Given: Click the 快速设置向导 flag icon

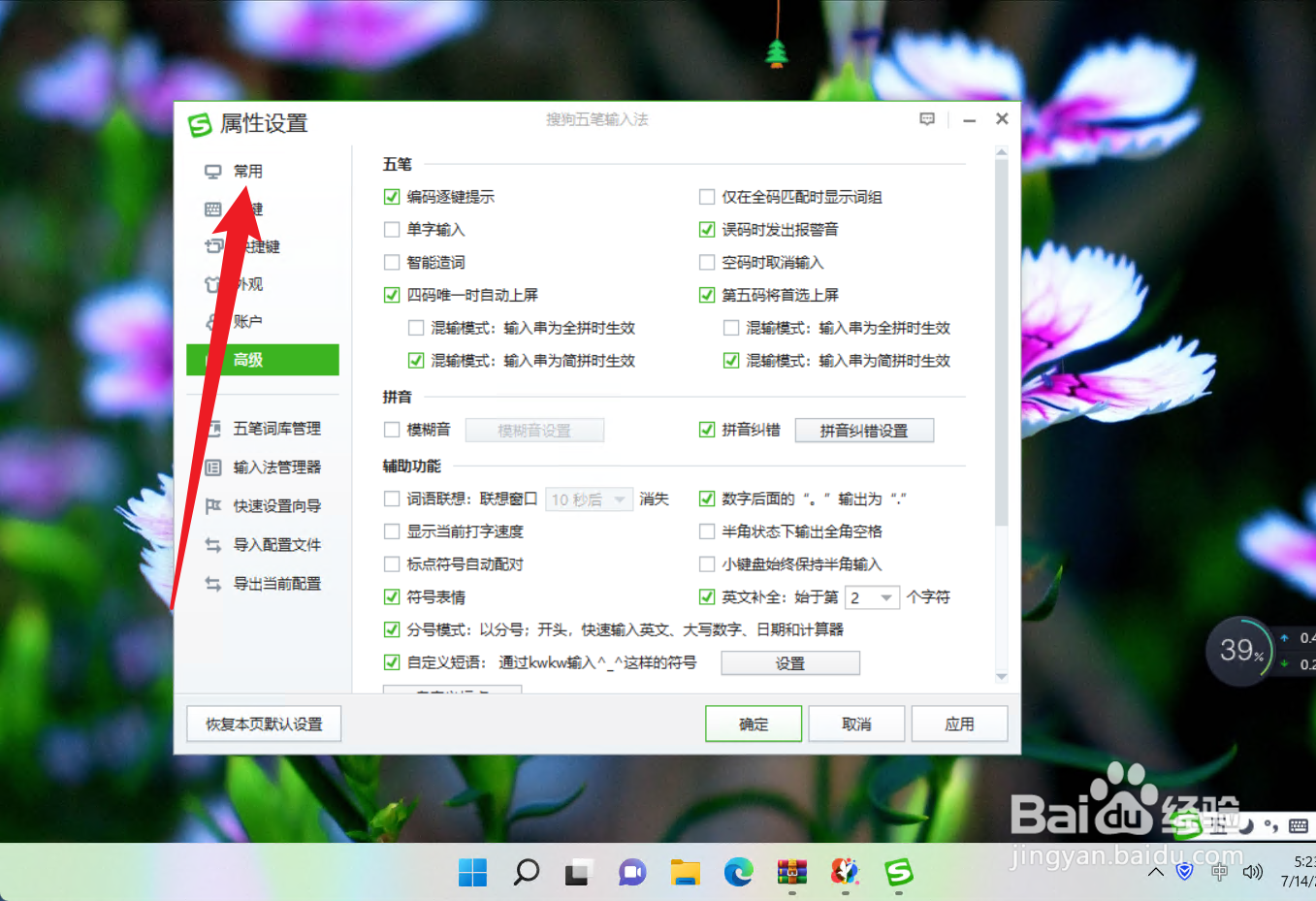Looking at the screenshot, I should [x=213, y=505].
